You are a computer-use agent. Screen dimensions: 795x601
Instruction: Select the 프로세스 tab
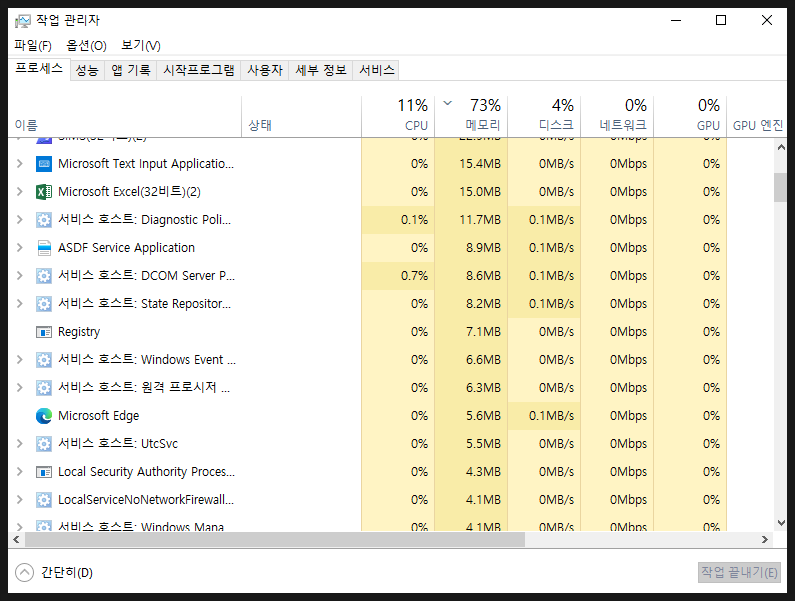click(39, 68)
